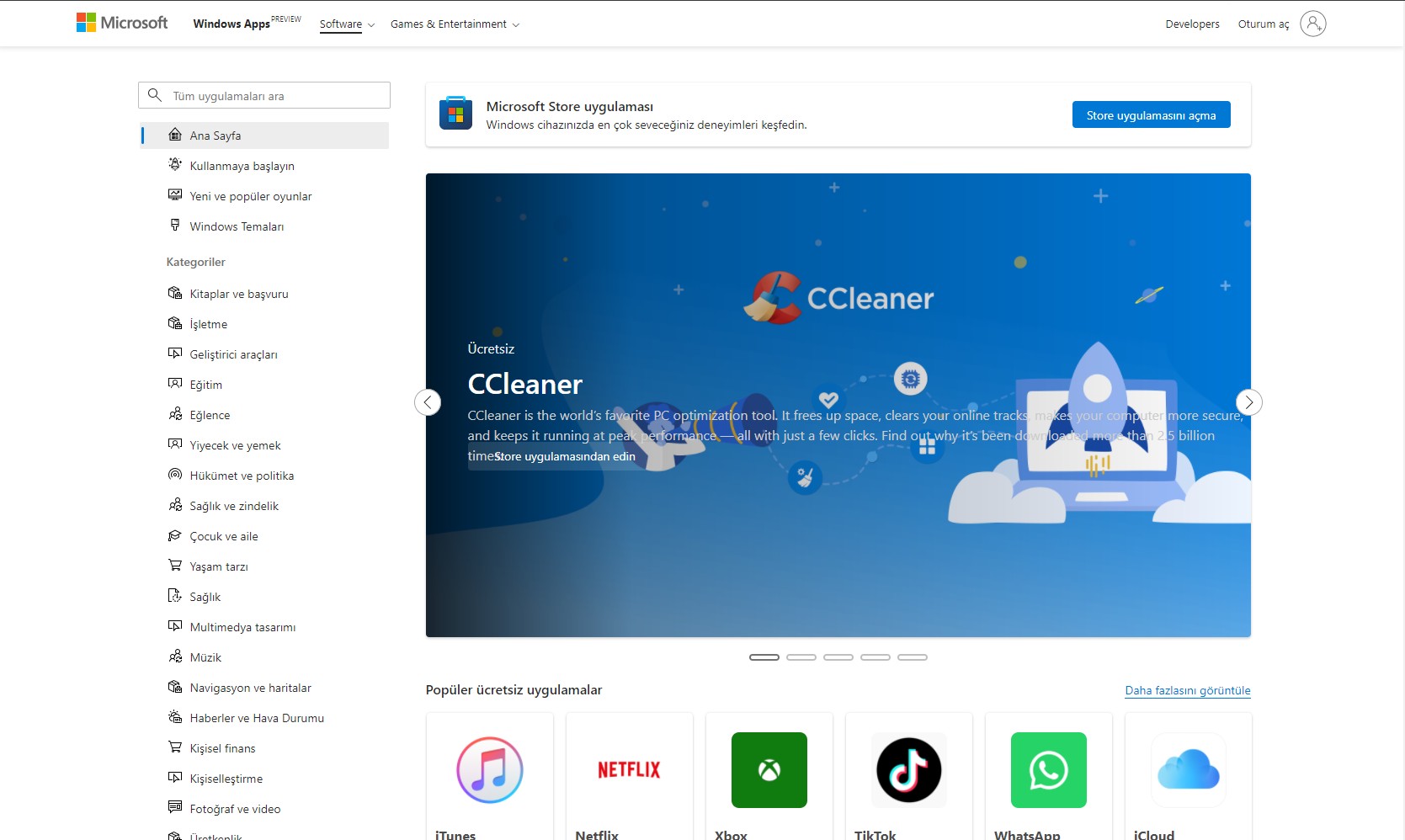1405x840 pixels.
Task: Click the Eğlence category icon
Action: click(175, 414)
